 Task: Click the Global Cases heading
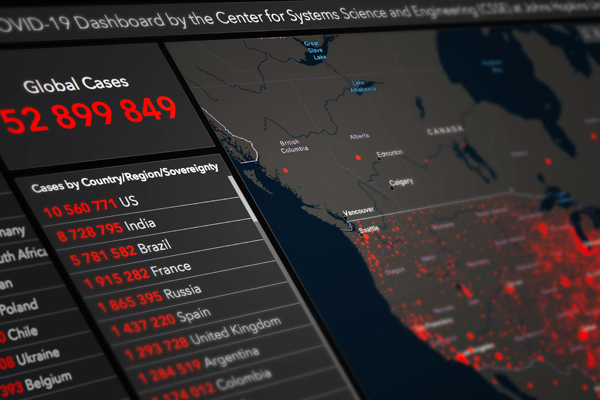point(76,84)
